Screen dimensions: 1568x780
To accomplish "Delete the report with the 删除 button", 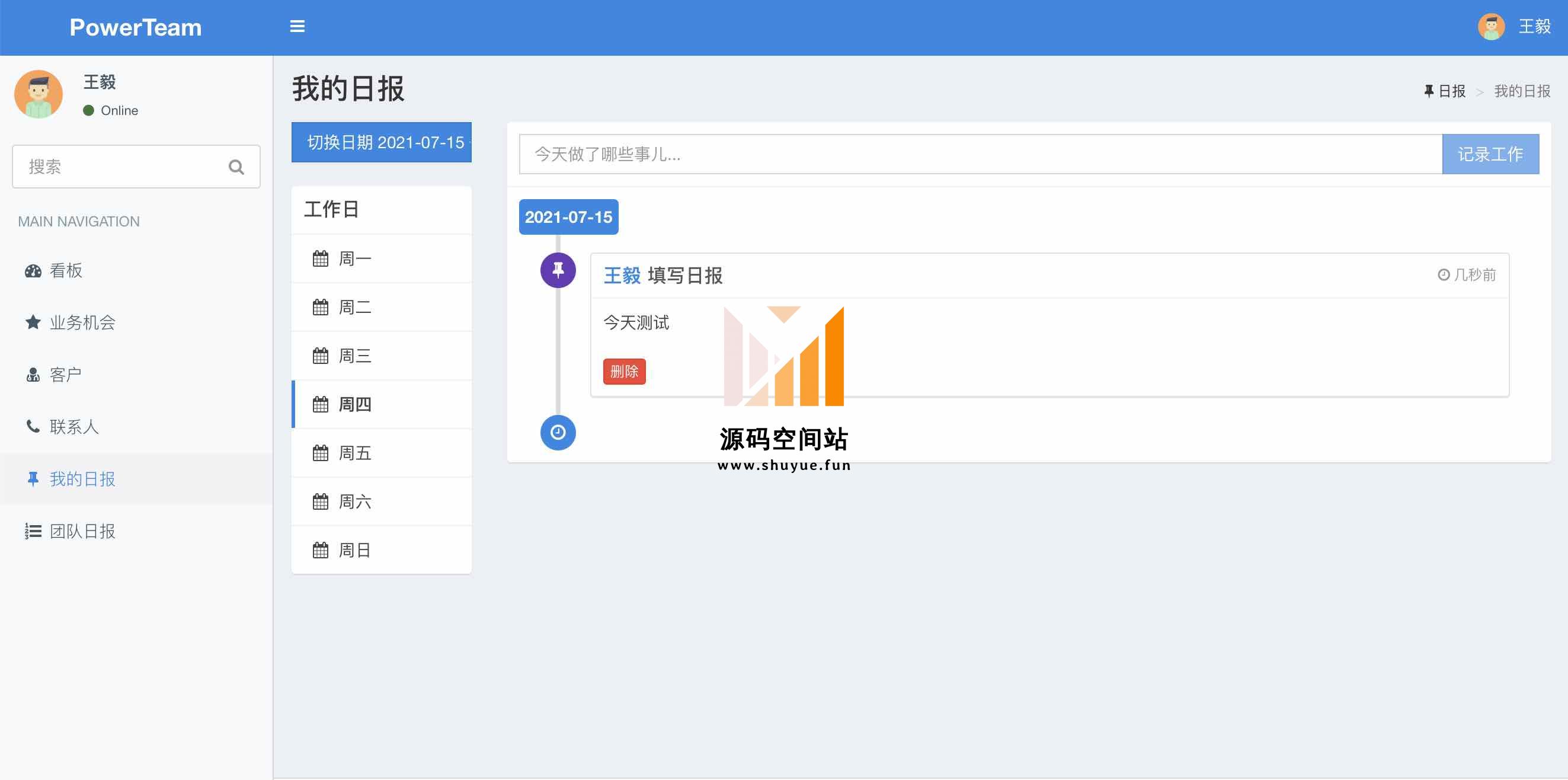I will point(625,372).
